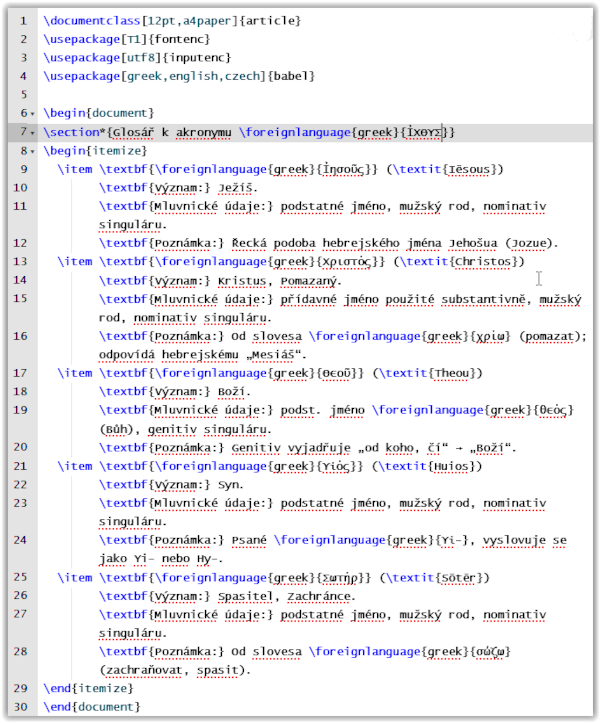Collapse the \begin{itemize} fold on line 8
This screenshot has height=723, width=600.
coord(33,152)
